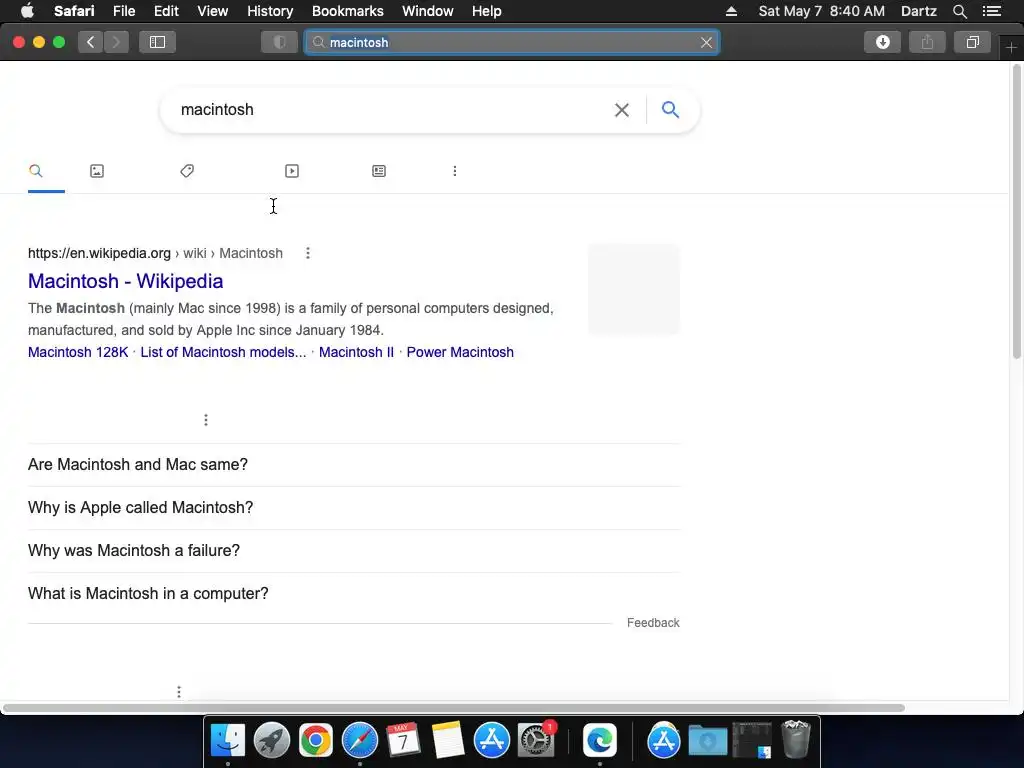This screenshot has width=1024, height=768.
Task: Open options menu beside Wikipedia URL
Action: 308,253
